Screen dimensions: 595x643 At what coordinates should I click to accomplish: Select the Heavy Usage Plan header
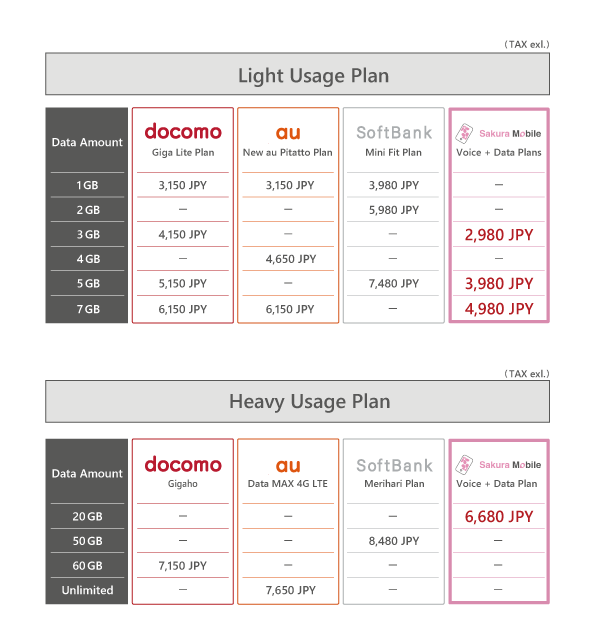pyautogui.click(x=297, y=401)
